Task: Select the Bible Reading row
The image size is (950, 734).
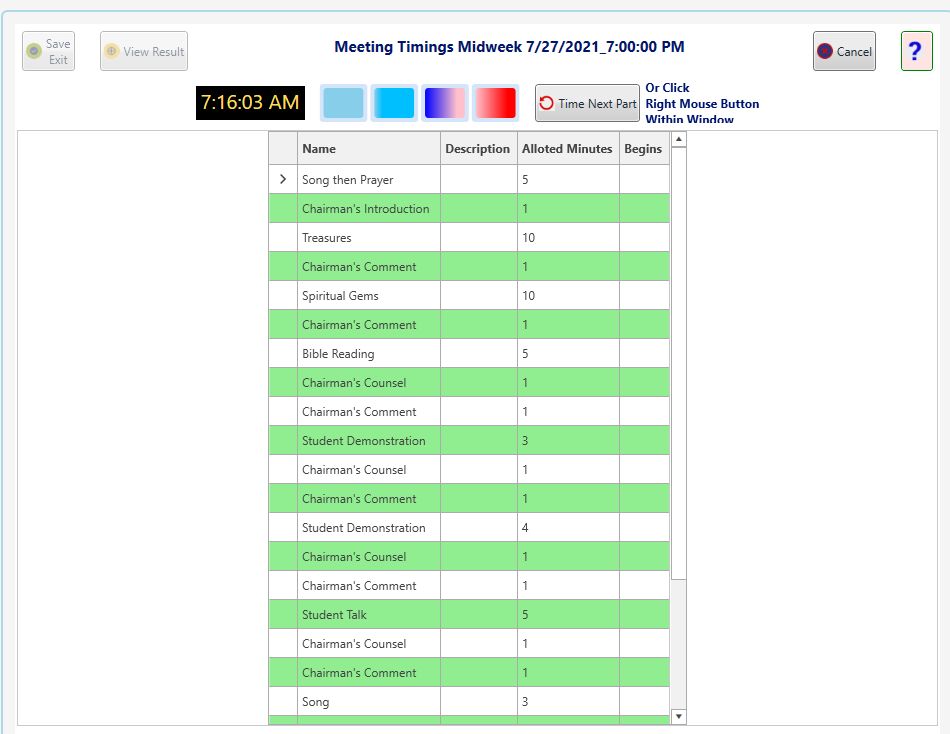Action: pyautogui.click(x=469, y=354)
